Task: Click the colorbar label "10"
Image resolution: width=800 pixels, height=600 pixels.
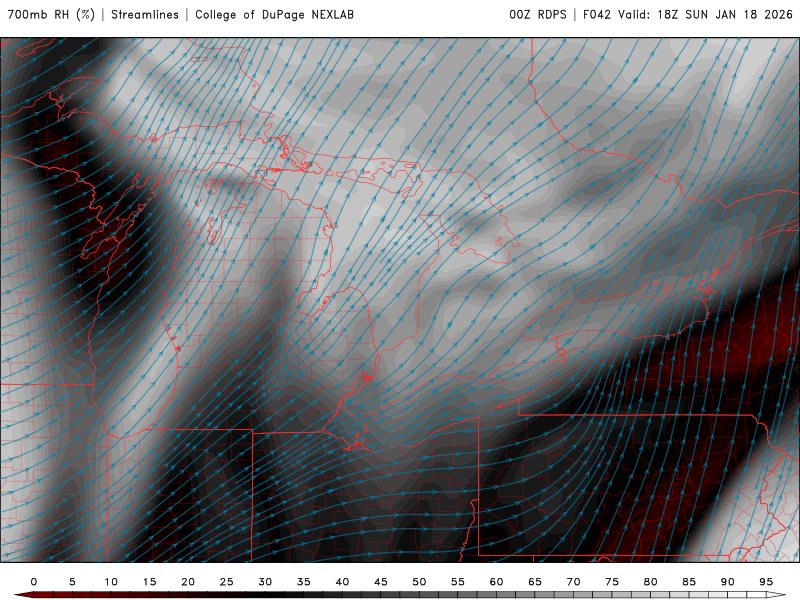Action: point(111,582)
